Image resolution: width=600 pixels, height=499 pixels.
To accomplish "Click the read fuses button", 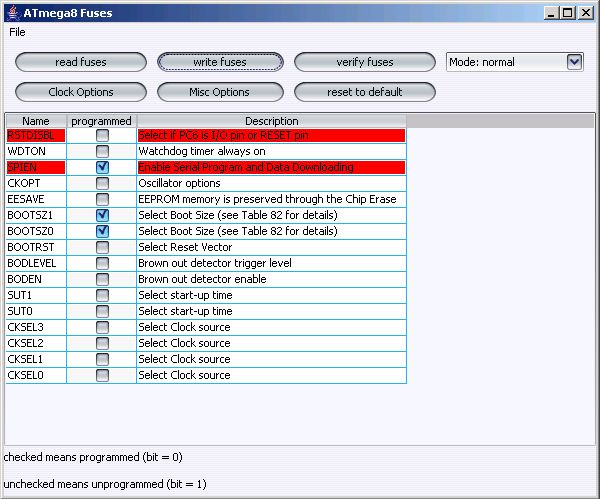I will (81, 62).
